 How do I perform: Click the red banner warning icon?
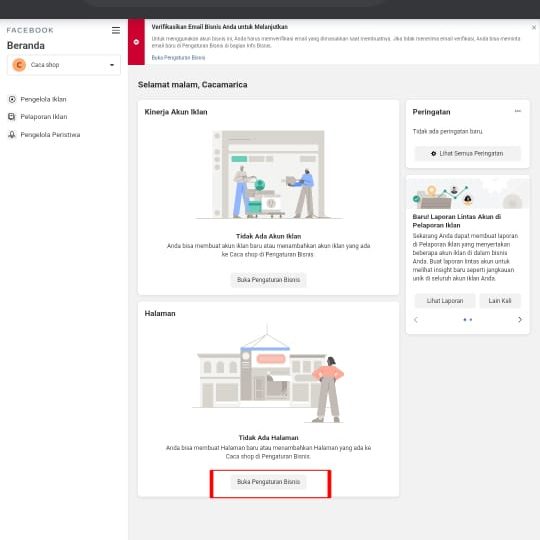coord(136,42)
